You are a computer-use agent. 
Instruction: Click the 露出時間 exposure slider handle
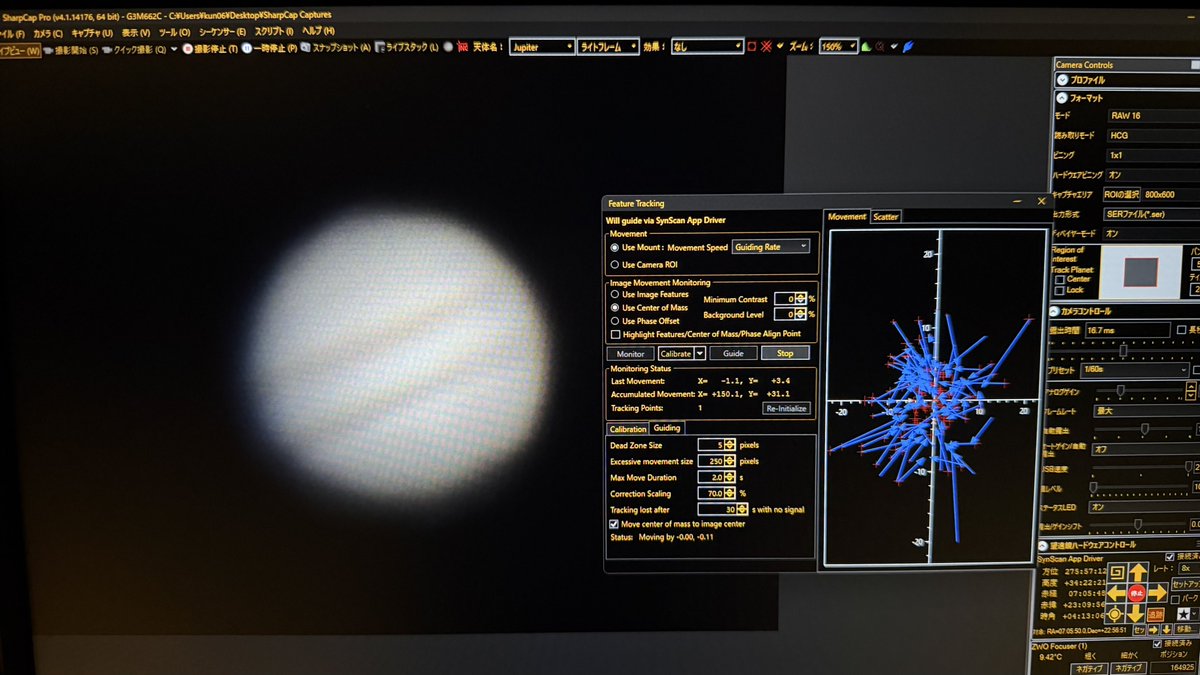click(1124, 350)
